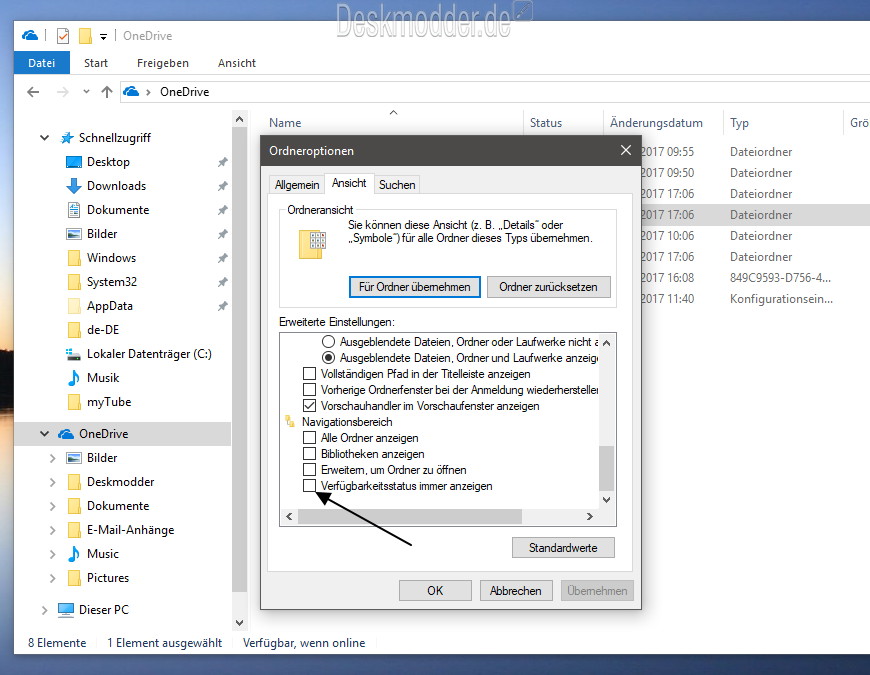Collapse the OneDrive tree node
The height and width of the screenshot is (675, 870).
(x=44, y=434)
